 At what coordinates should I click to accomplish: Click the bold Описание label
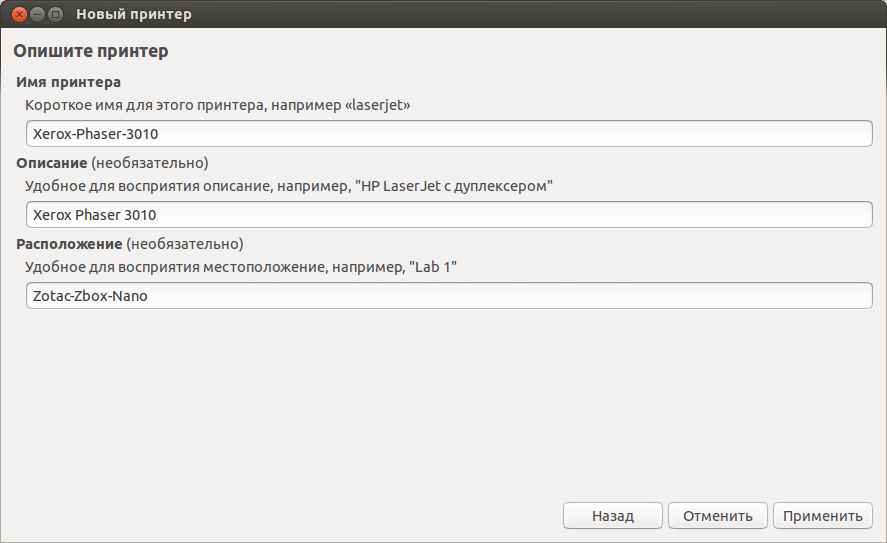52,162
